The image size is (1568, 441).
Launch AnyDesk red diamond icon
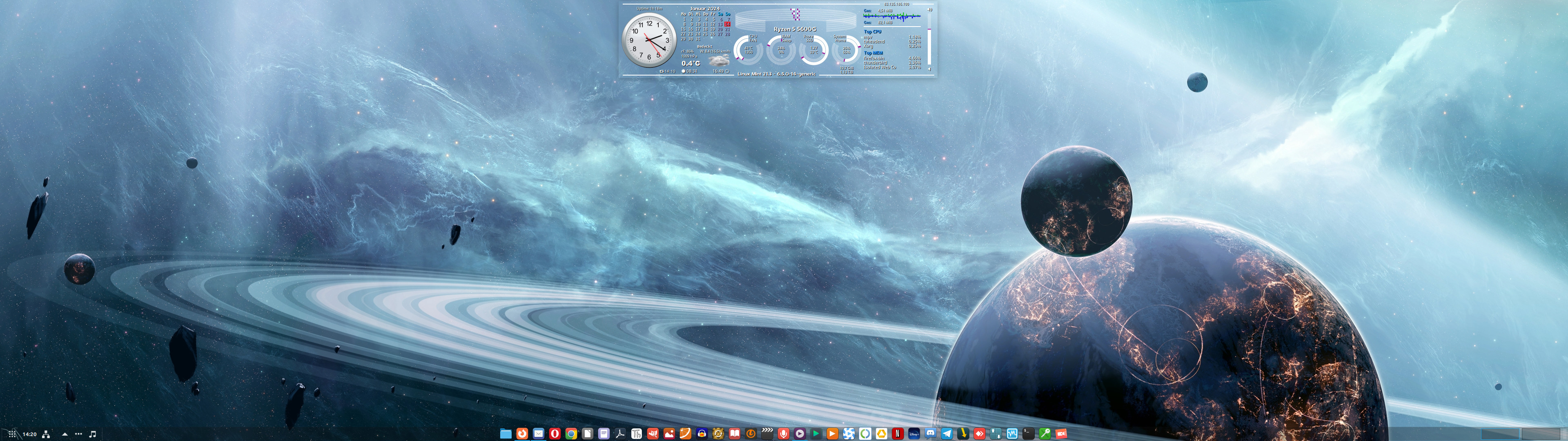(x=980, y=434)
